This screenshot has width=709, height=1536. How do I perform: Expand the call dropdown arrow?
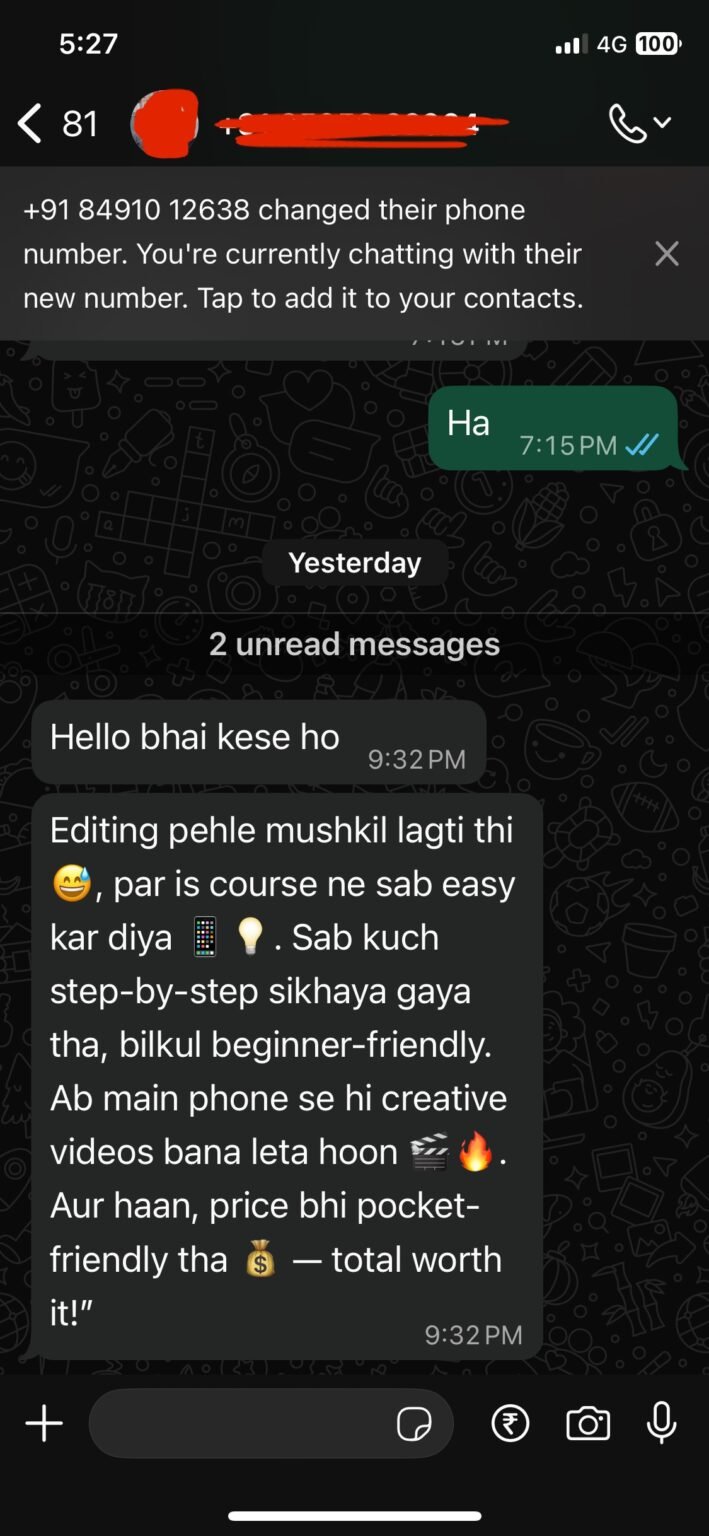pos(662,124)
